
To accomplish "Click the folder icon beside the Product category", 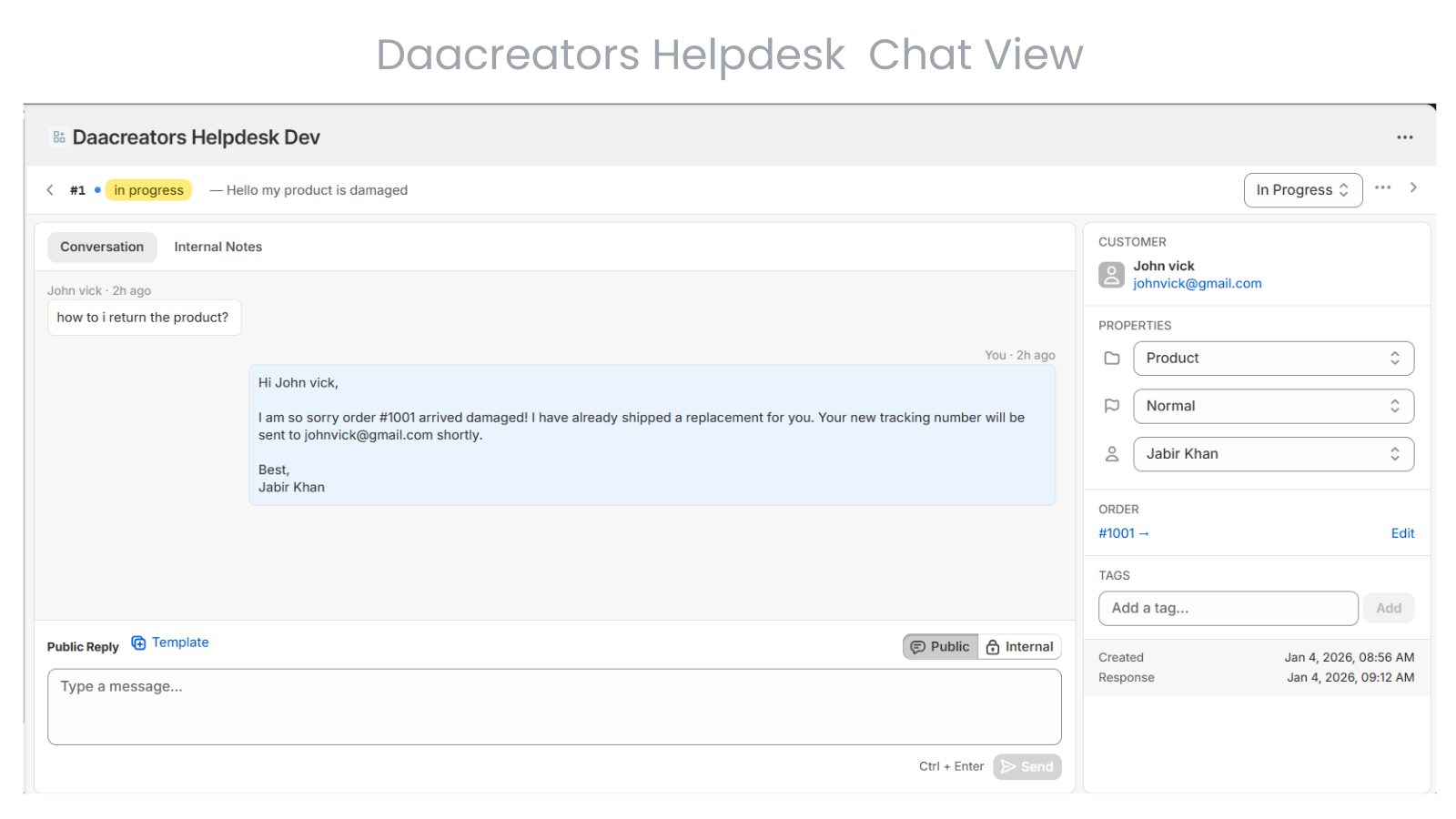I will pos(1111,358).
